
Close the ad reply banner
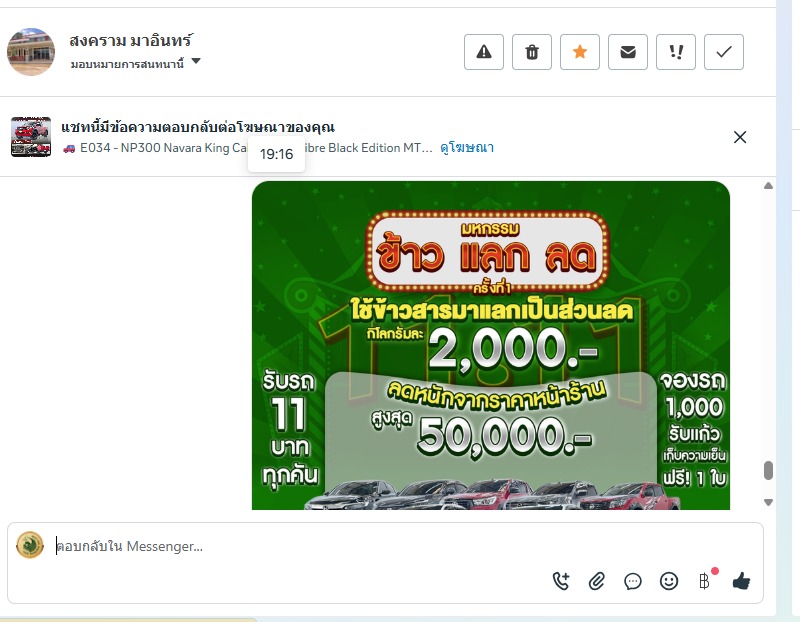pyautogui.click(x=740, y=137)
